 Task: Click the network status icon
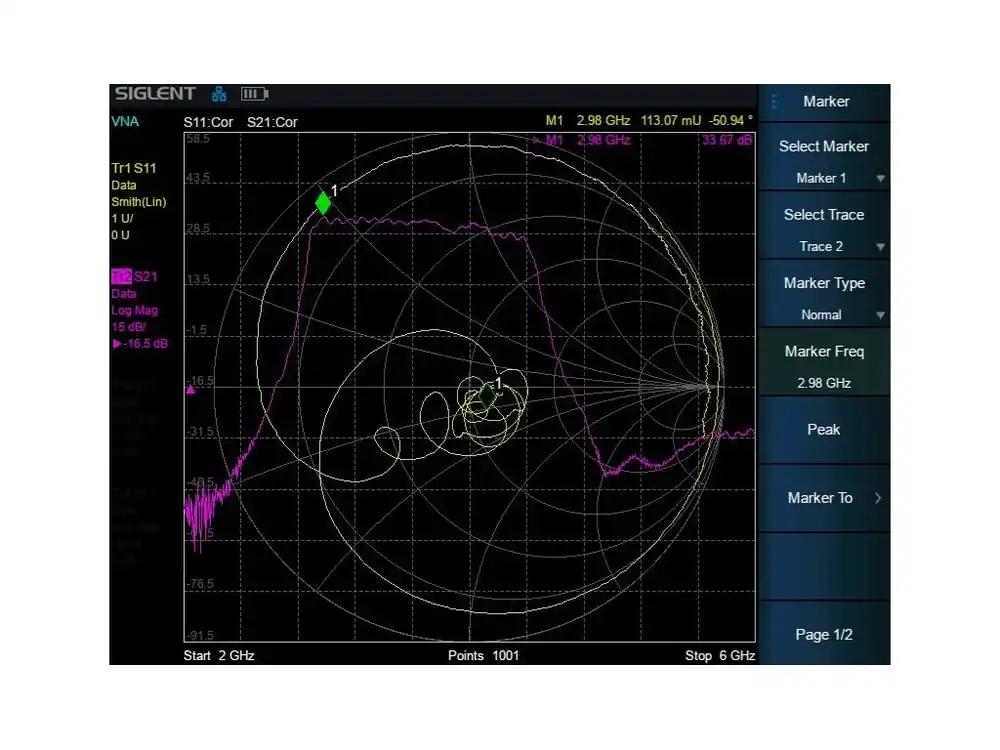click(x=219, y=94)
